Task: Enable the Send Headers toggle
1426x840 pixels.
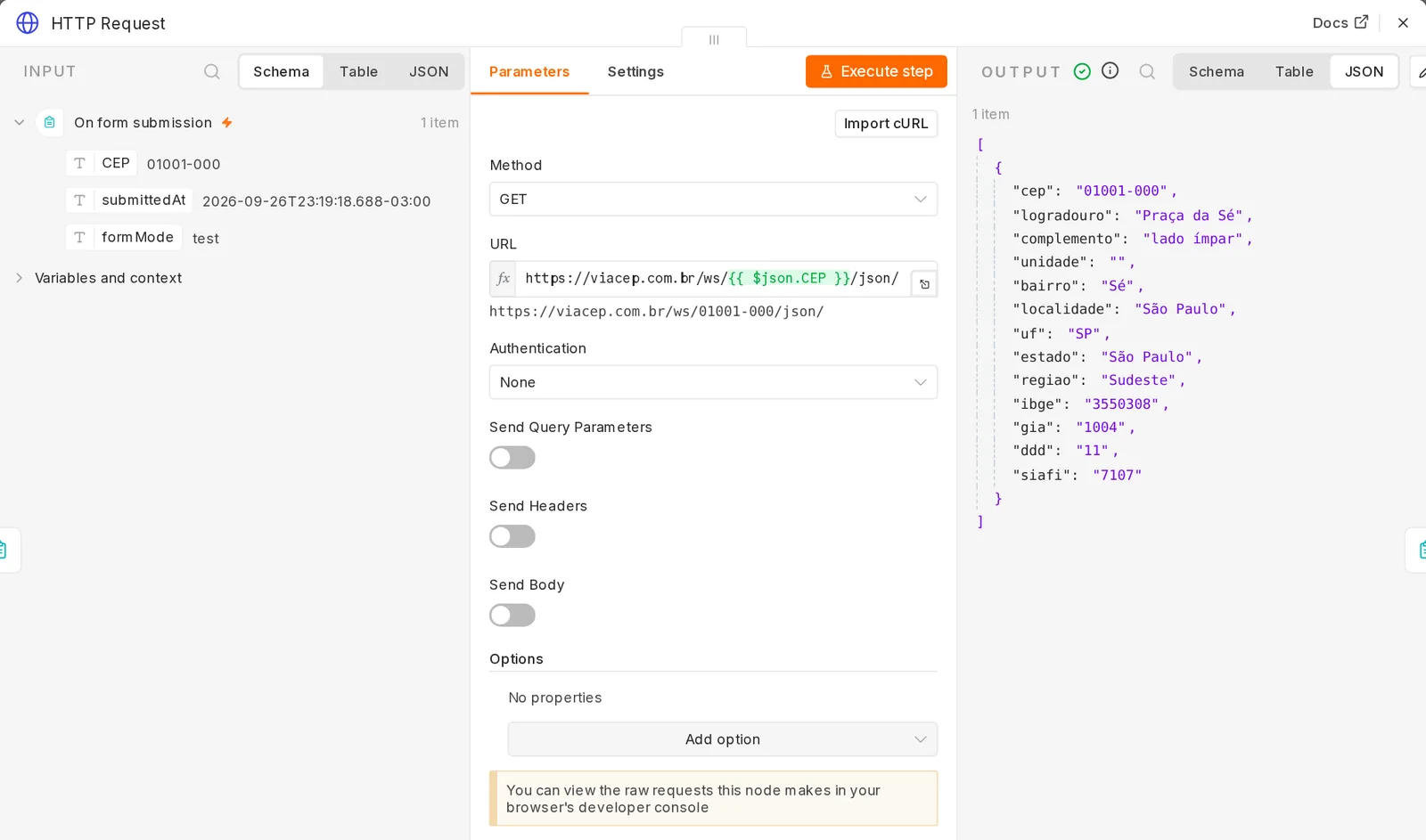Action: click(x=512, y=536)
